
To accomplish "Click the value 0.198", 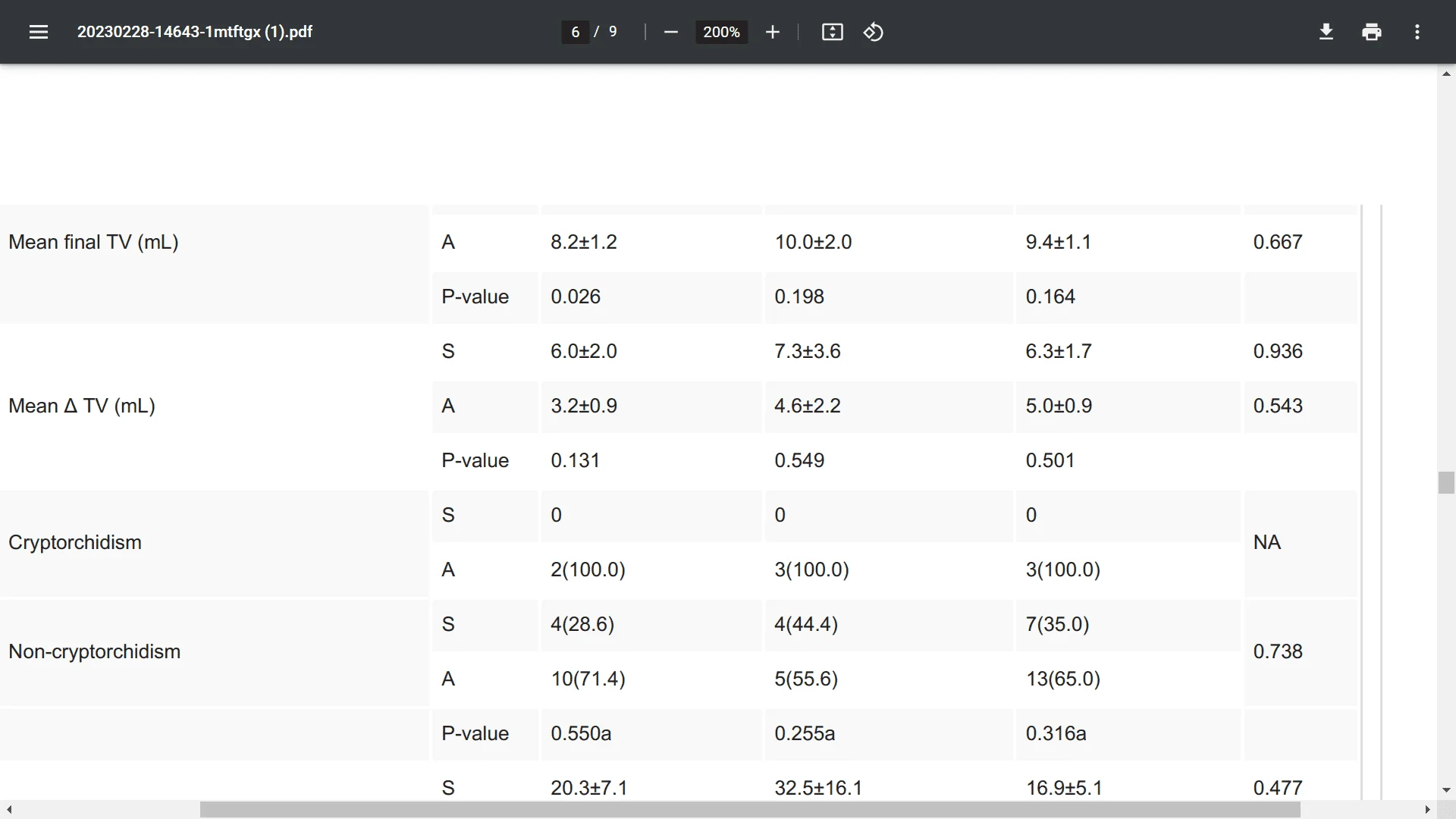I will 799,297.
